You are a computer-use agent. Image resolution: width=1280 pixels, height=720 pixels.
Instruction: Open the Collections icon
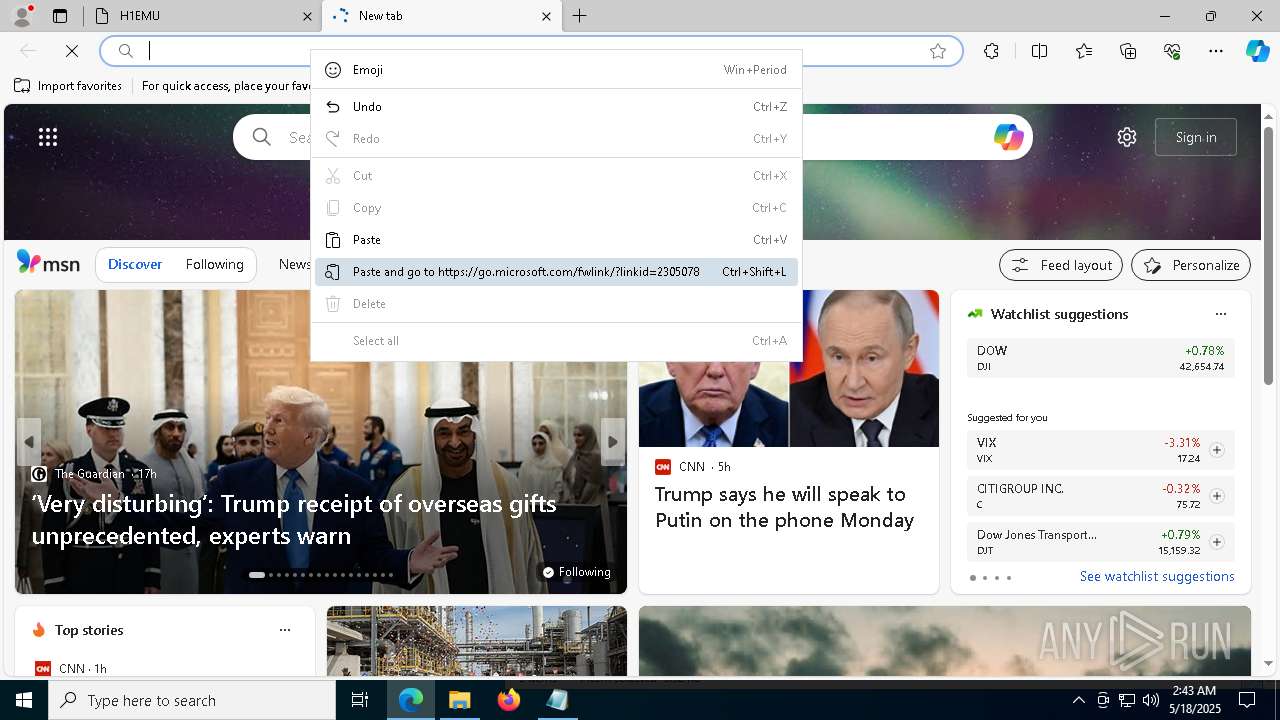click(1128, 51)
